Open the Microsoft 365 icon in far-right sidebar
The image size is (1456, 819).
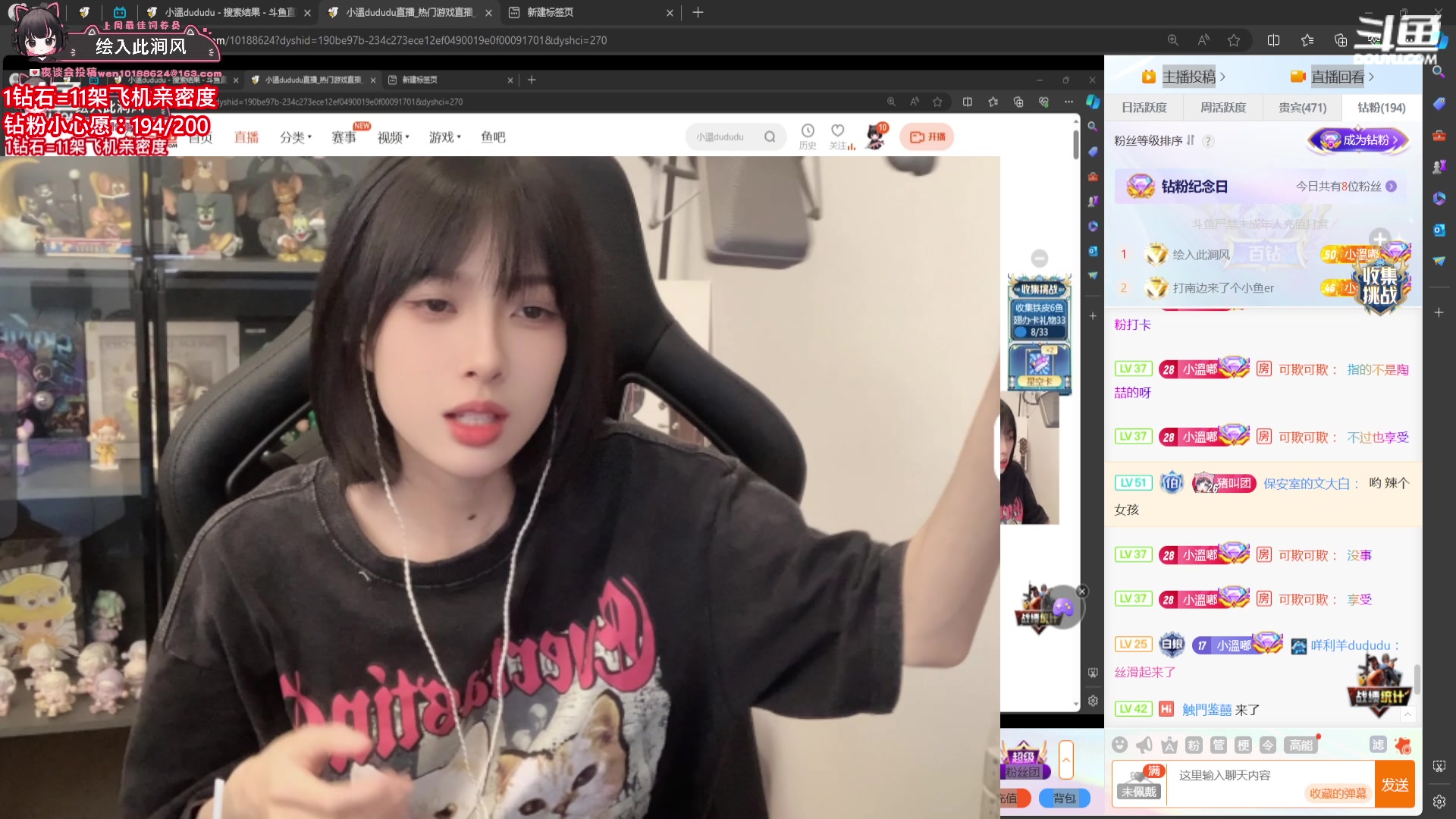point(1439,198)
